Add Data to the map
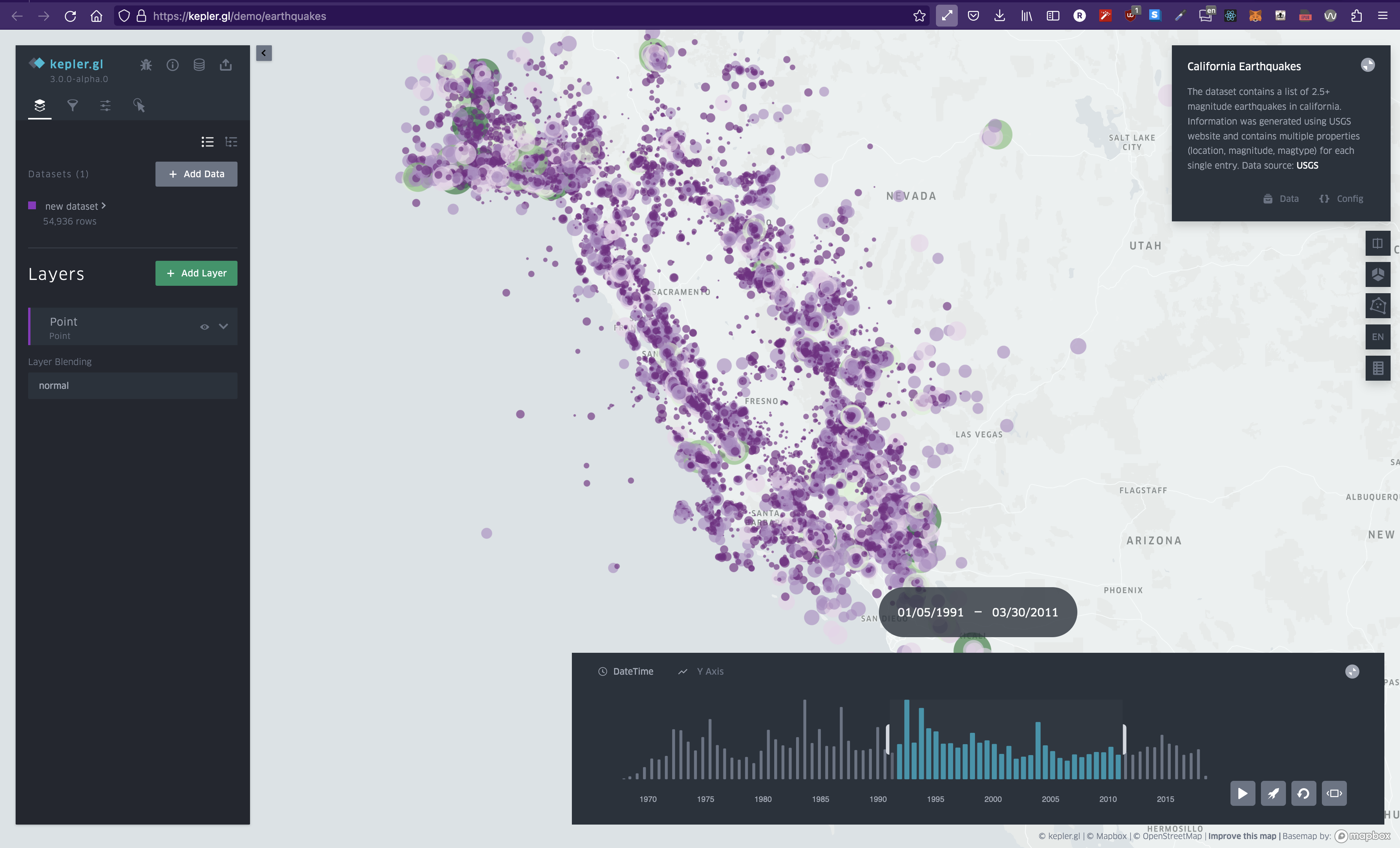This screenshot has height=848, width=1400. click(x=196, y=174)
